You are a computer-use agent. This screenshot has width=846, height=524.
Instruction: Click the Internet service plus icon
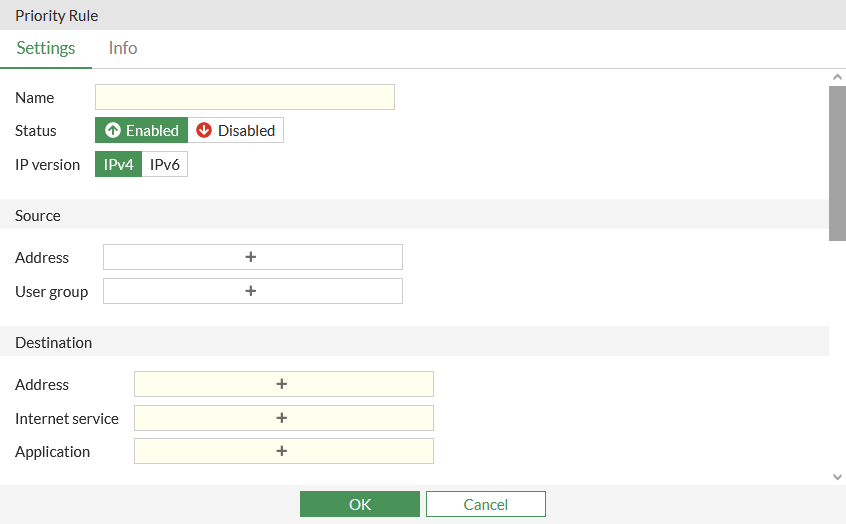point(282,418)
